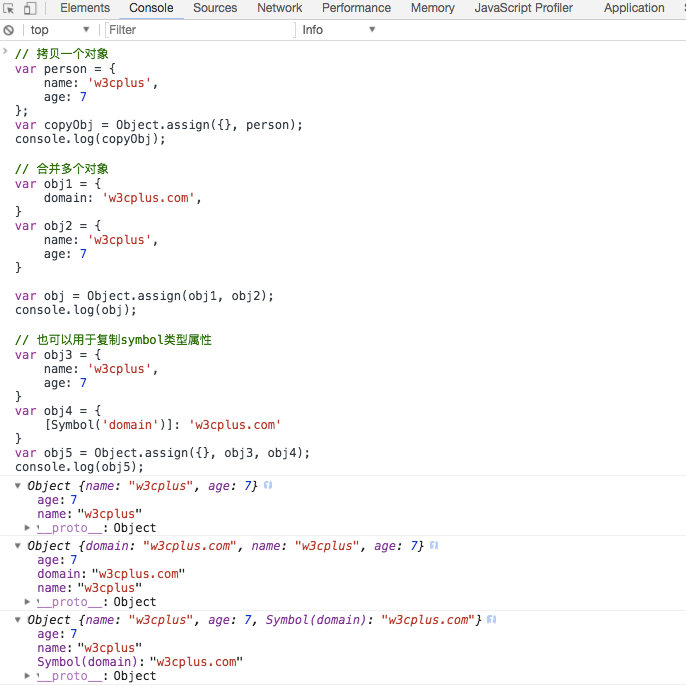
Task: Click the comment // 合并多个对象
Action: tap(62, 169)
